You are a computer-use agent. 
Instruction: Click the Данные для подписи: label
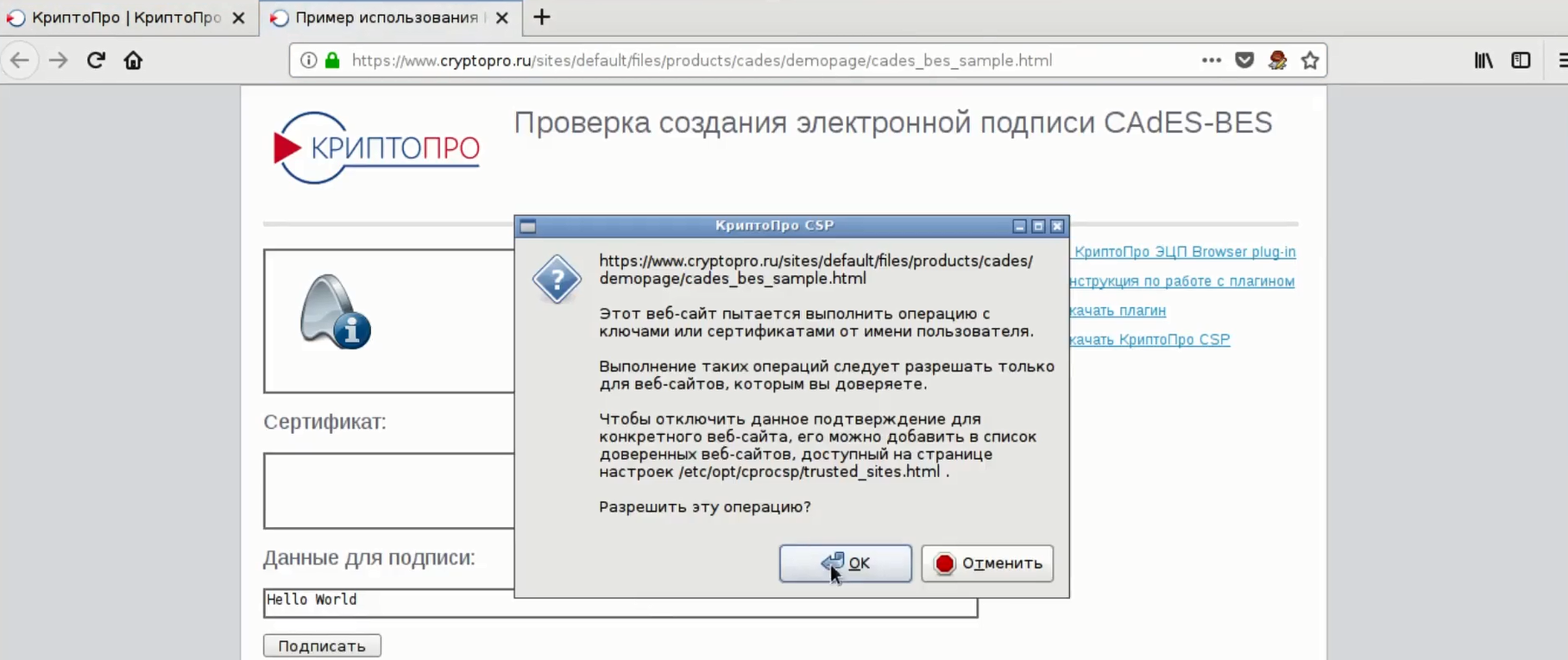coord(369,558)
